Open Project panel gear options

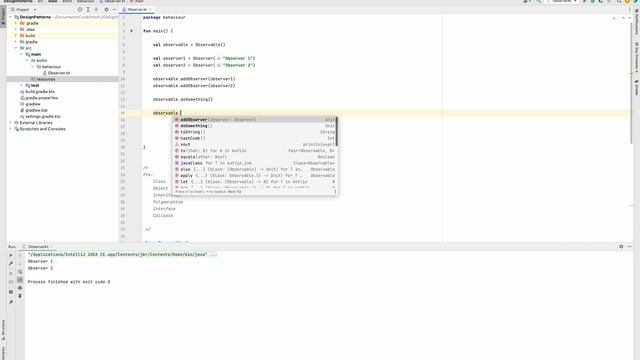tap(107, 9)
